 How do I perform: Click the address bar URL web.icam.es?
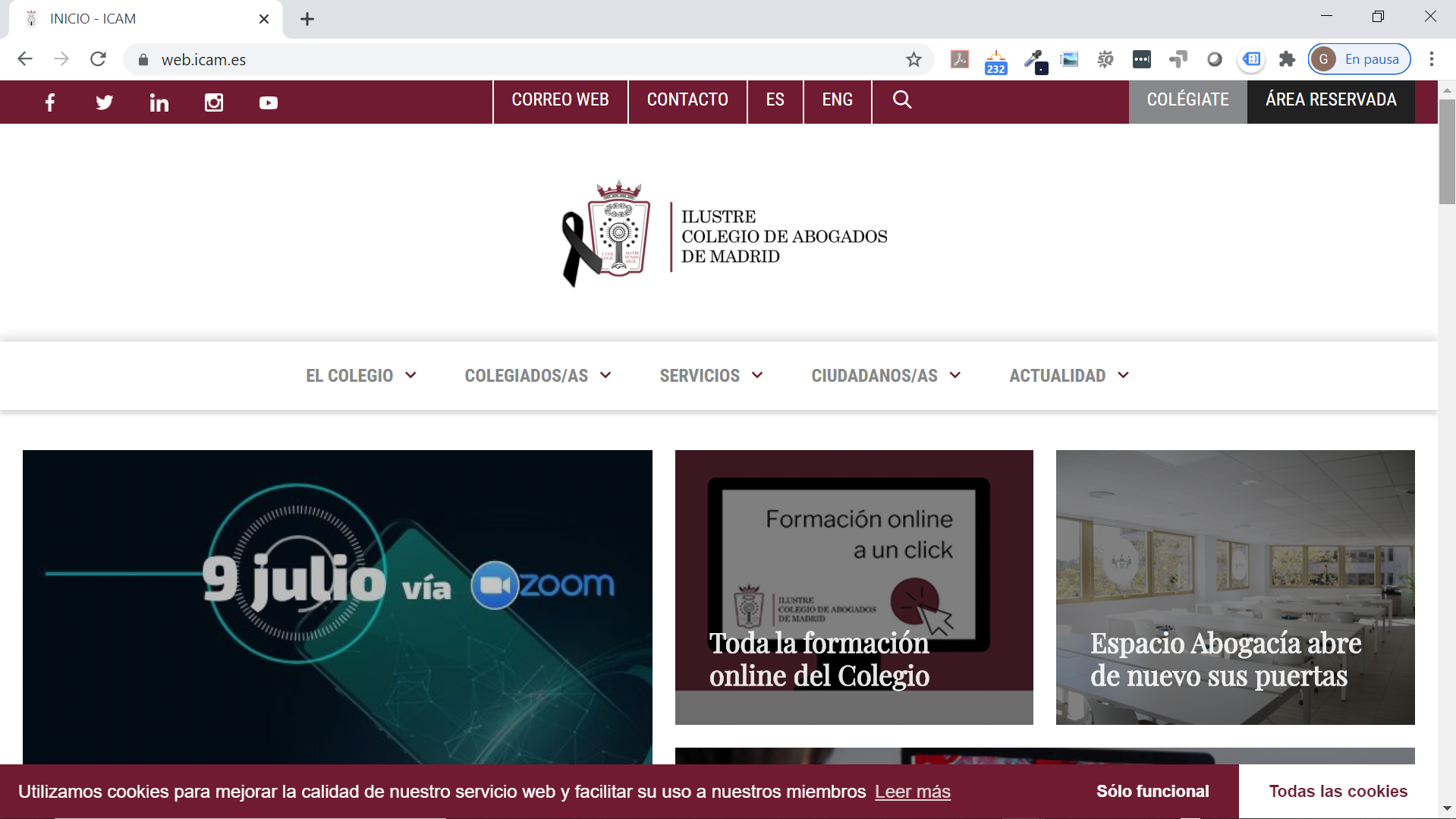click(203, 60)
